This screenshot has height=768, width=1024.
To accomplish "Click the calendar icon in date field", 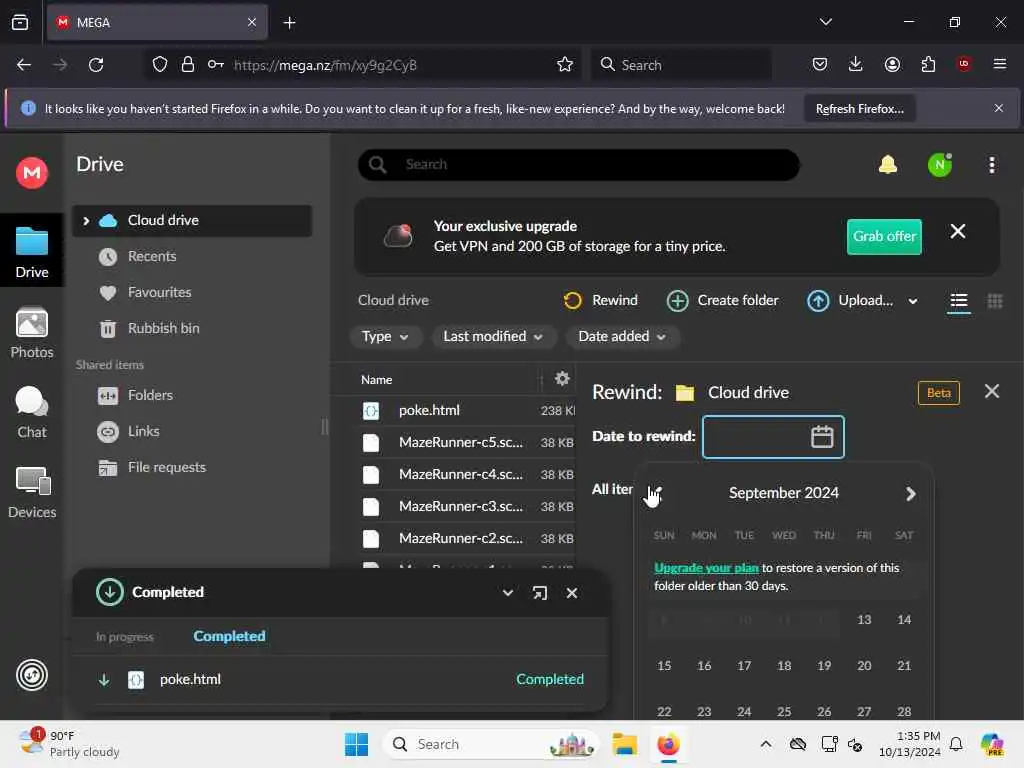I will [x=822, y=436].
